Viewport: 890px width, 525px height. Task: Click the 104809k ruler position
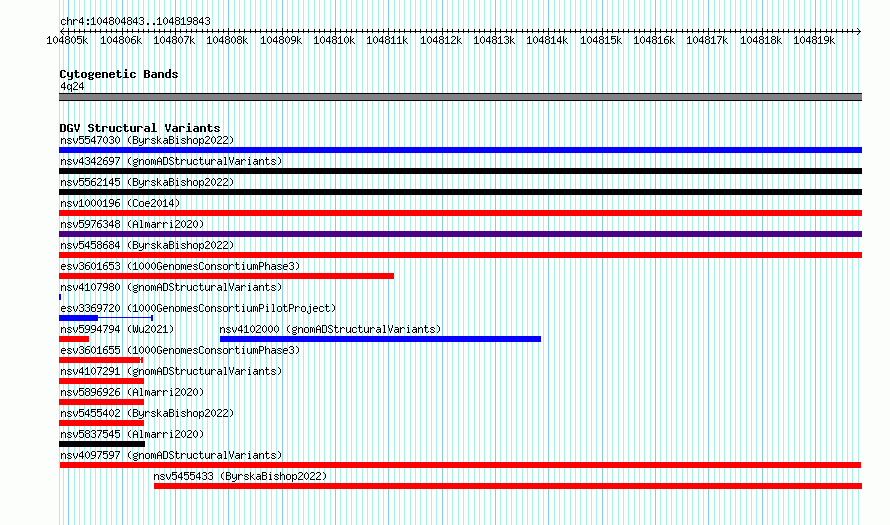click(281, 40)
